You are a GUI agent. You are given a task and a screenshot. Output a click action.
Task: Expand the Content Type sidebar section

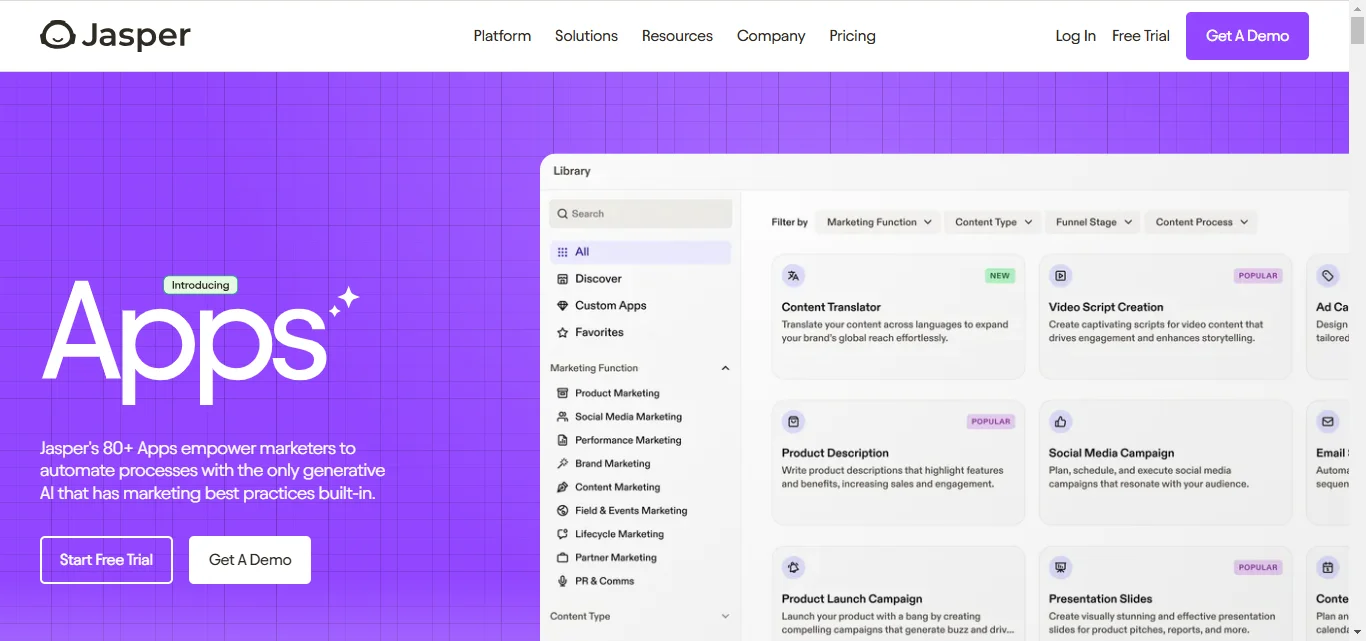(x=725, y=616)
